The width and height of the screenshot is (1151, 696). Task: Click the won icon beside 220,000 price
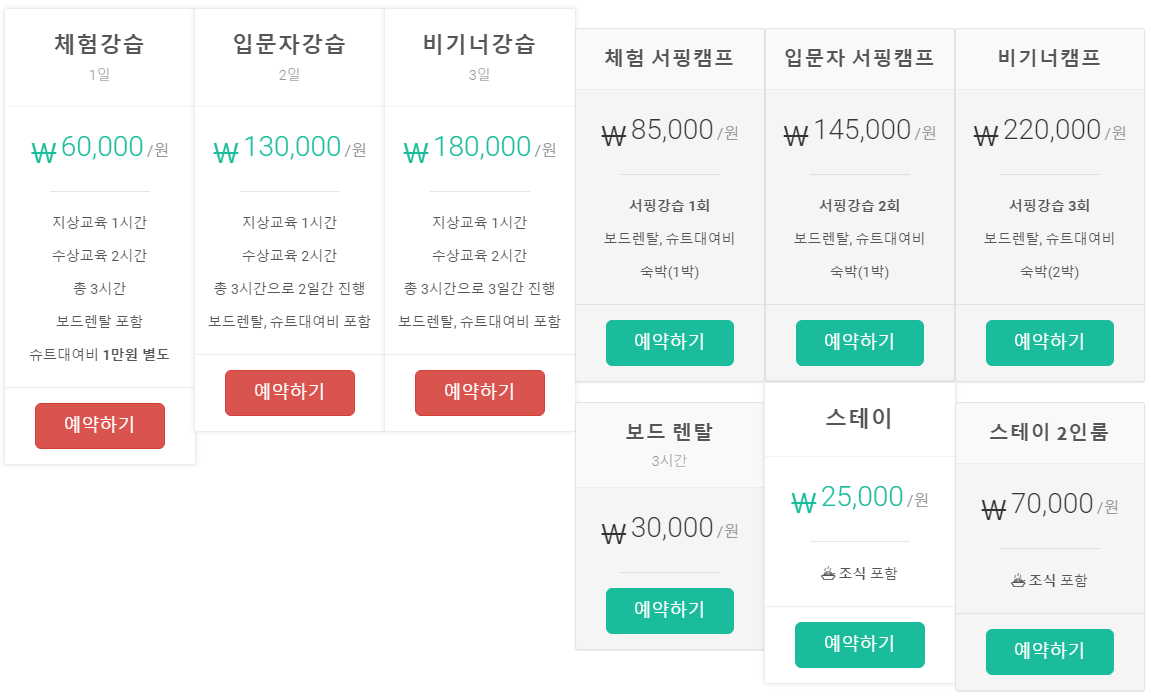click(x=986, y=135)
